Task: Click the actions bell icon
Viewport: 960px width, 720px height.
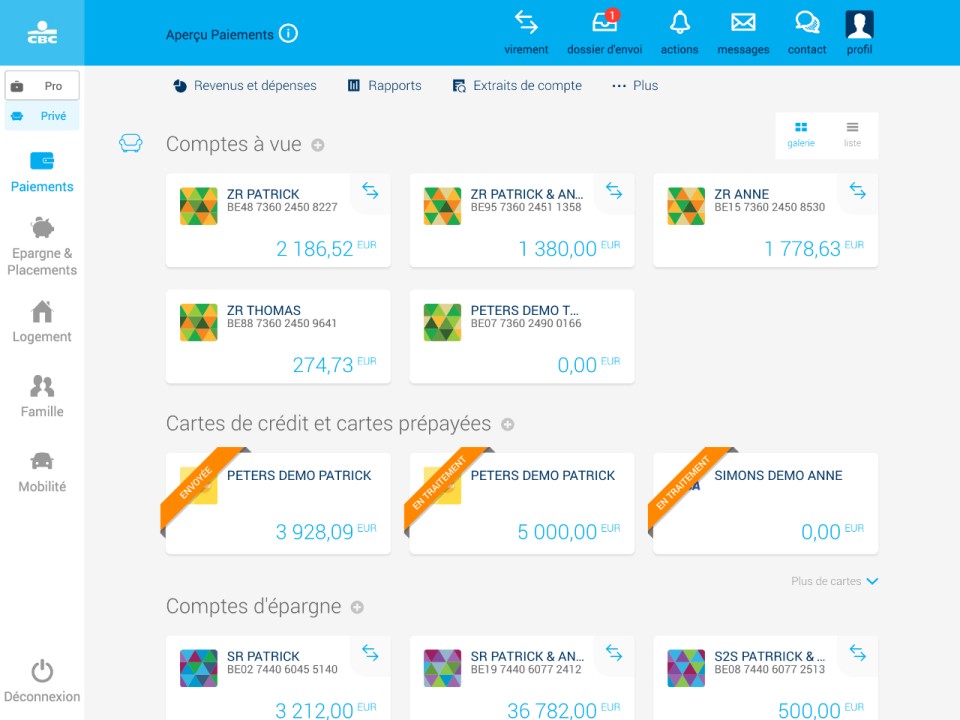Action: (679, 24)
